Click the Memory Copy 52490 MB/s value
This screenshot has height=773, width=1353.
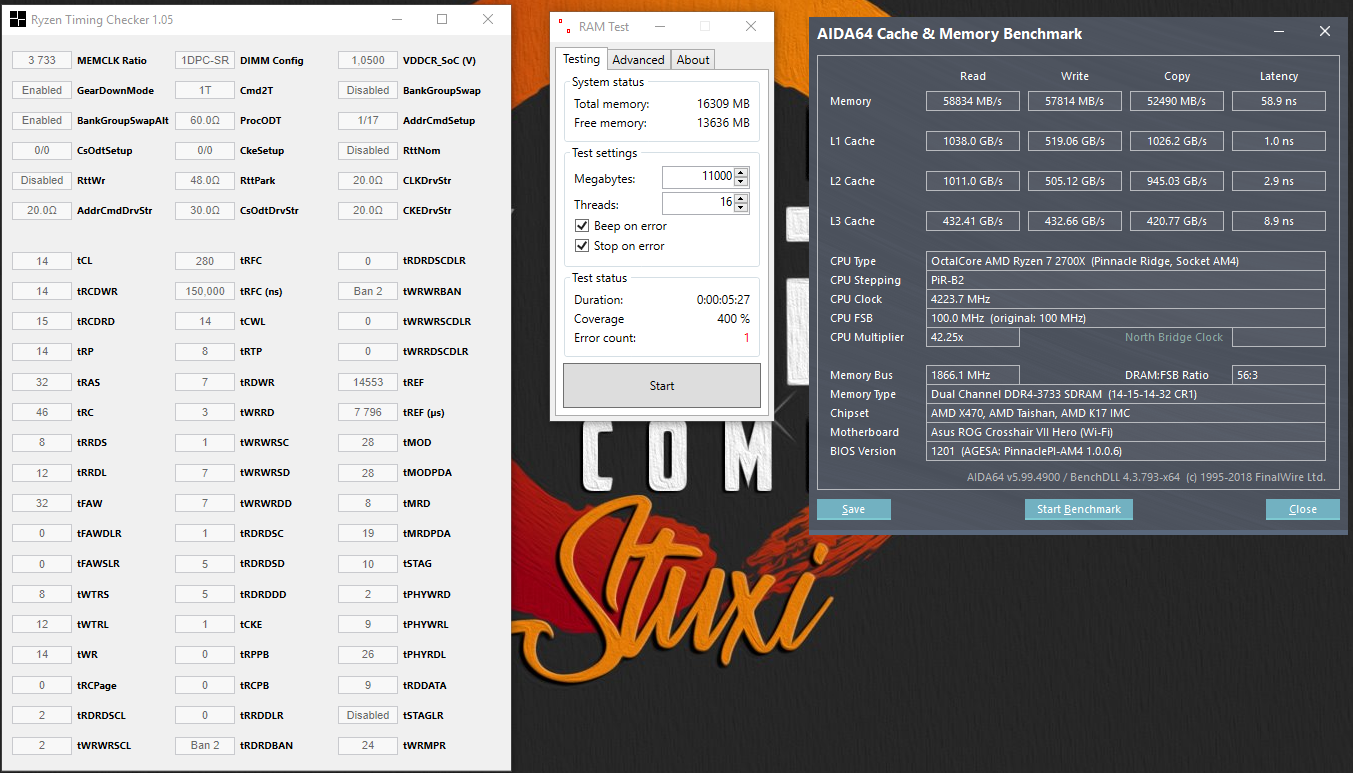(1177, 101)
